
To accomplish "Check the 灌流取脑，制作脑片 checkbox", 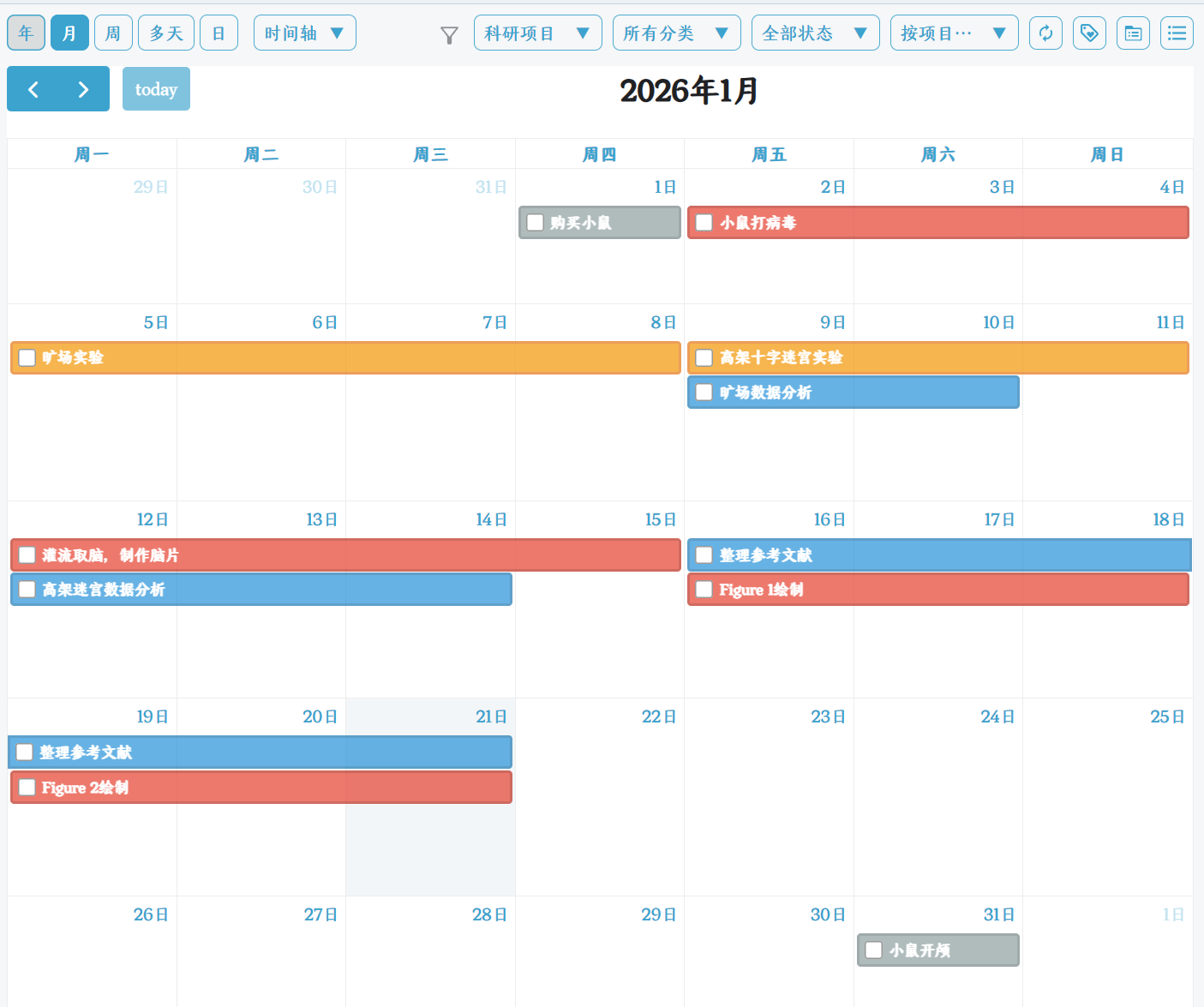I will pyautogui.click(x=27, y=555).
